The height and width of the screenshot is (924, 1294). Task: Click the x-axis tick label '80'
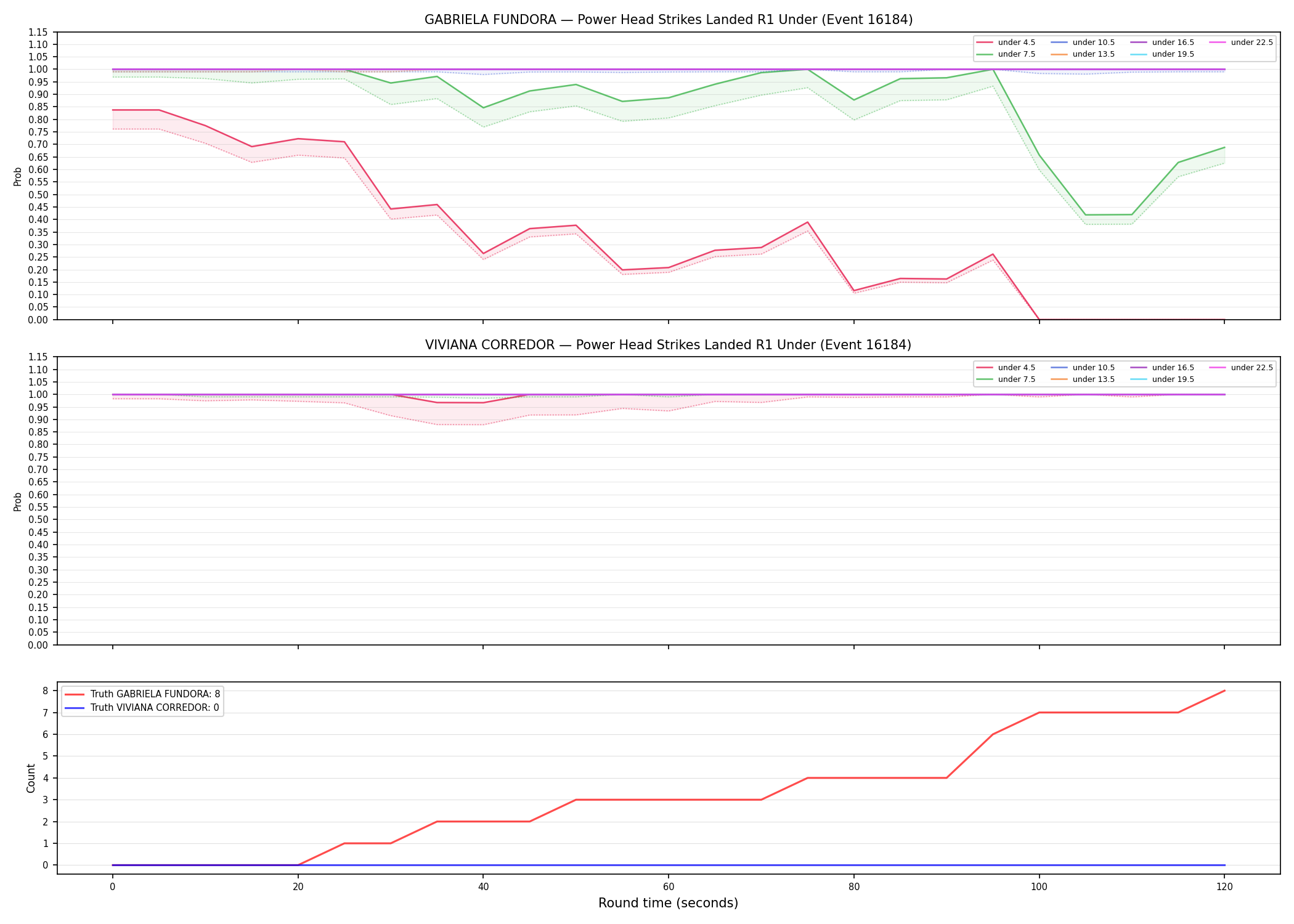tap(853, 887)
